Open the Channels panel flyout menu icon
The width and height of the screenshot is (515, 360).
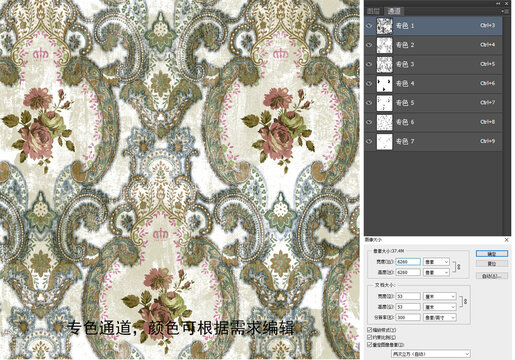[x=506, y=11]
